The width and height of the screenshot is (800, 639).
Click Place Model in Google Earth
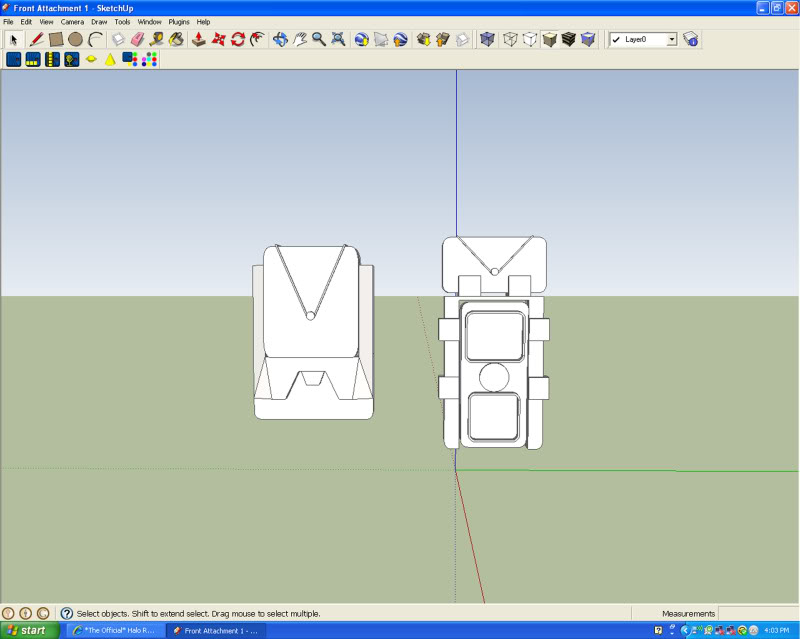(401, 39)
